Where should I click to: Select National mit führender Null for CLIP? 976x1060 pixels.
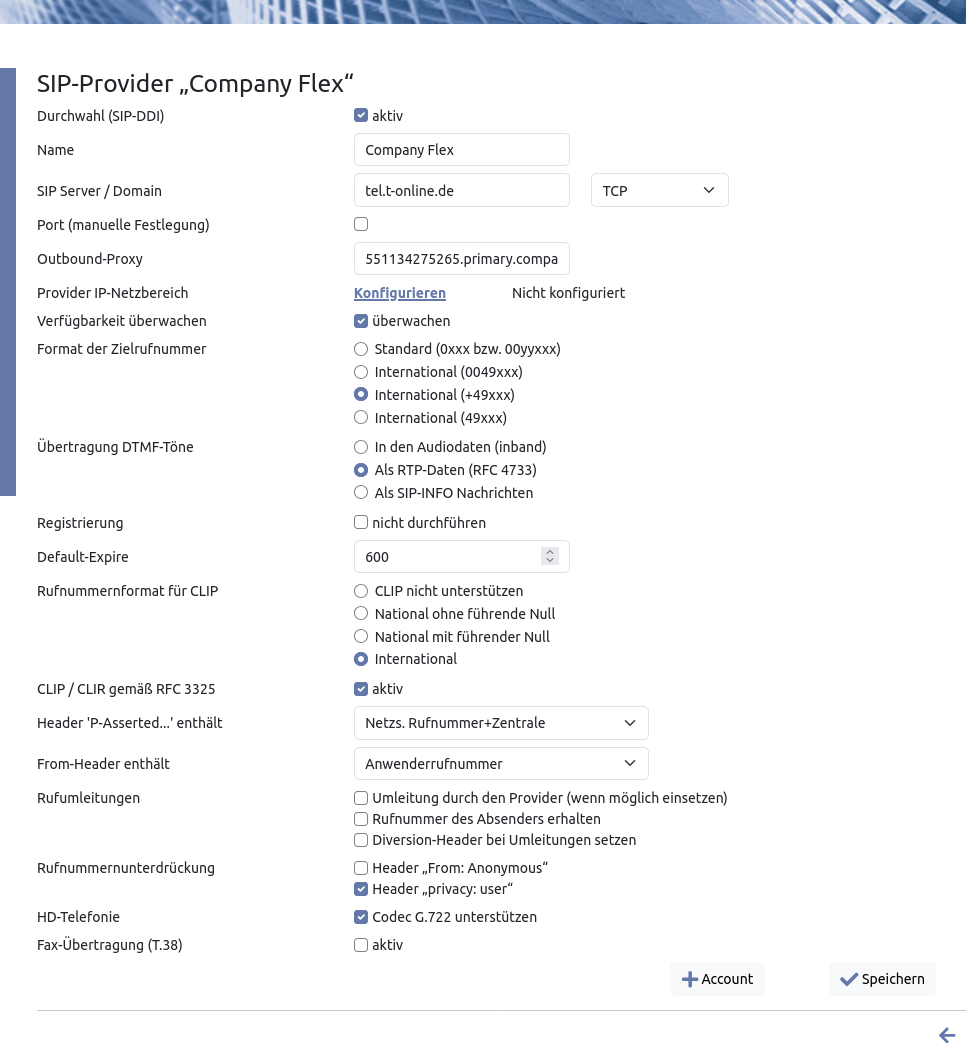pyautogui.click(x=361, y=637)
